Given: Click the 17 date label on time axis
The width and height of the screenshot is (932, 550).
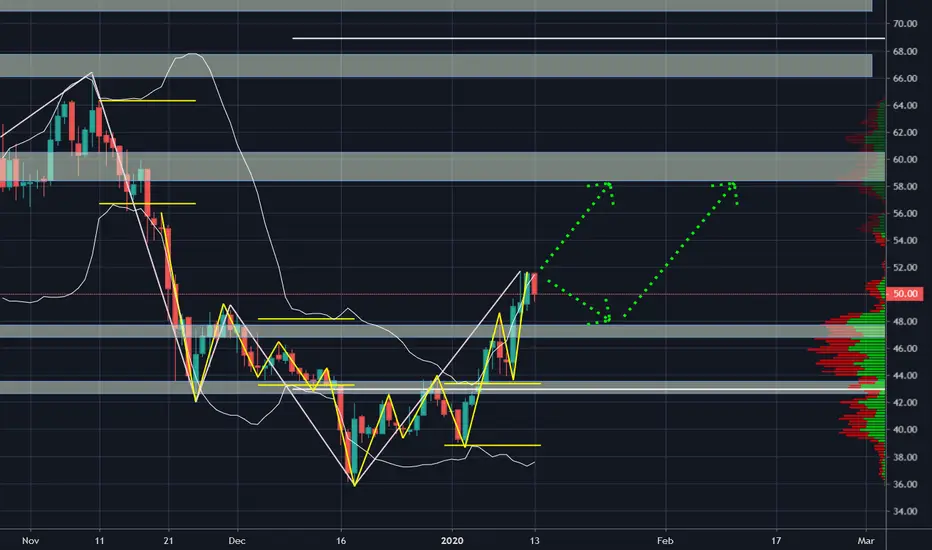Looking at the screenshot, I should (x=776, y=540).
